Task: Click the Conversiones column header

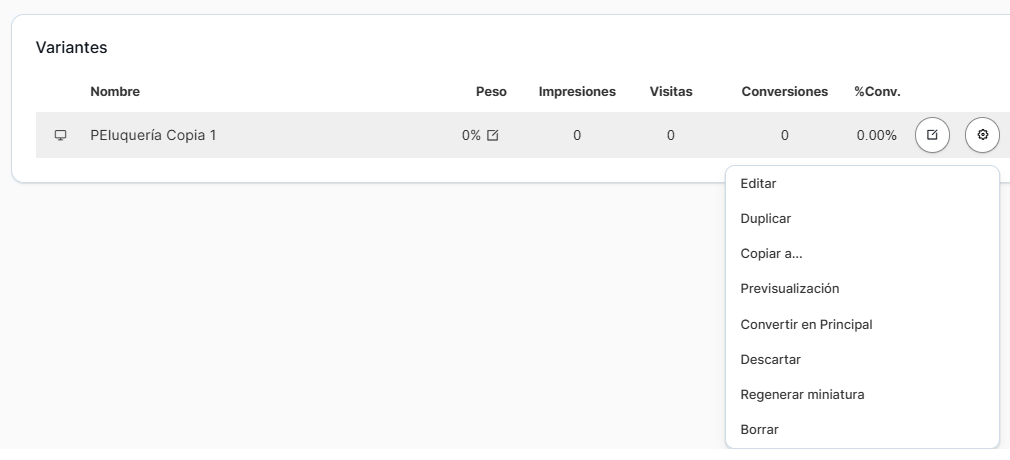Action: click(x=784, y=92)
